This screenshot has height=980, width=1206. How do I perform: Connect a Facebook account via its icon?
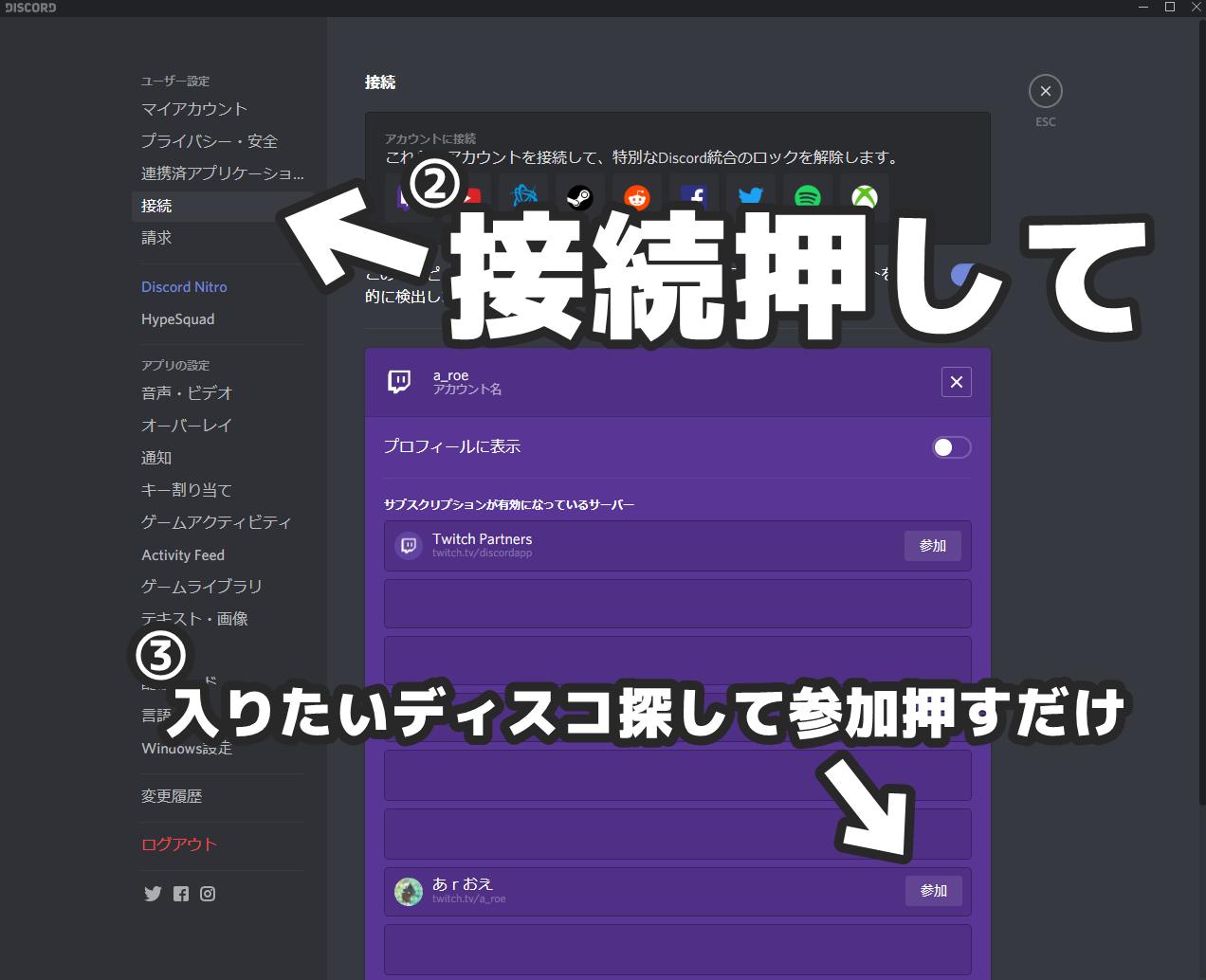point(694,196)
